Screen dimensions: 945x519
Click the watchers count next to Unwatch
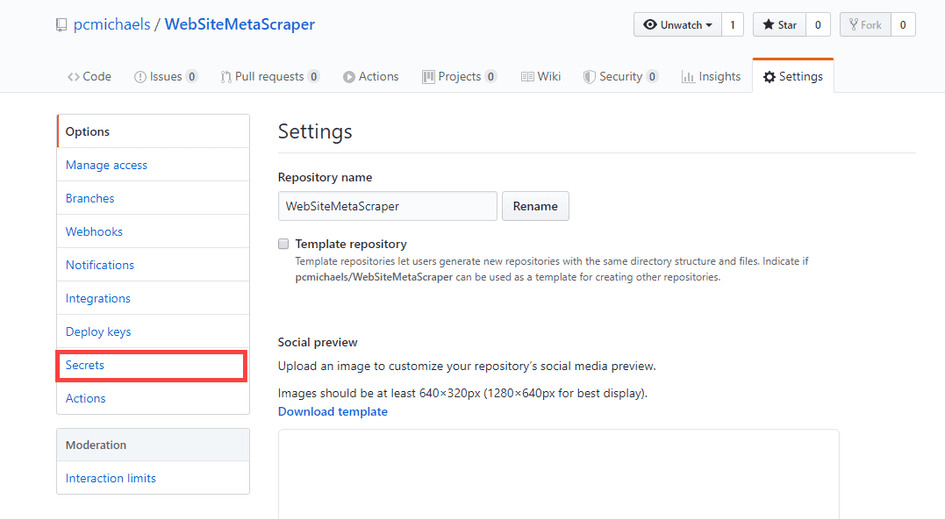(732, 25)
